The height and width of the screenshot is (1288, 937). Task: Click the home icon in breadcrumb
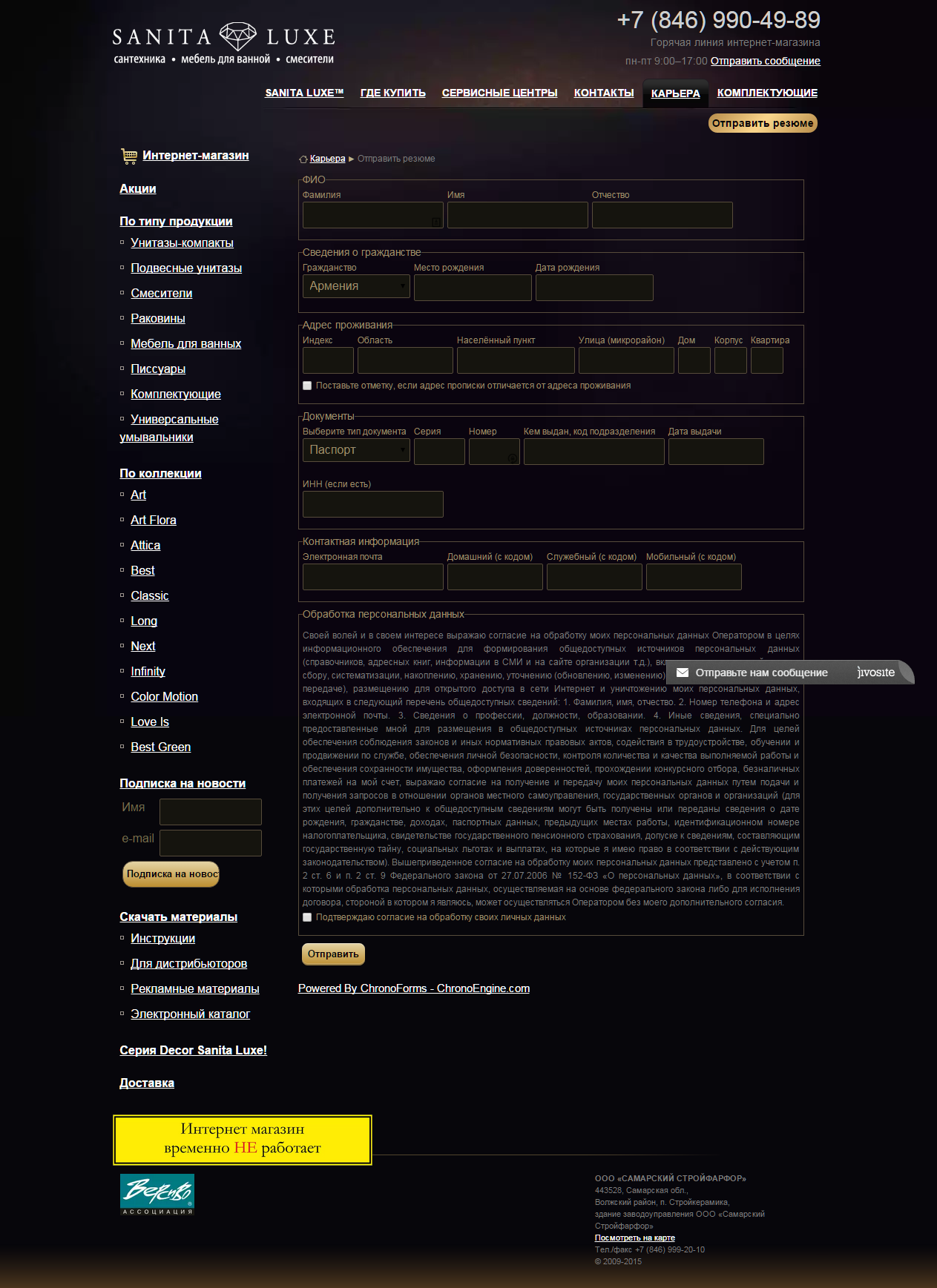click(303, 159)
